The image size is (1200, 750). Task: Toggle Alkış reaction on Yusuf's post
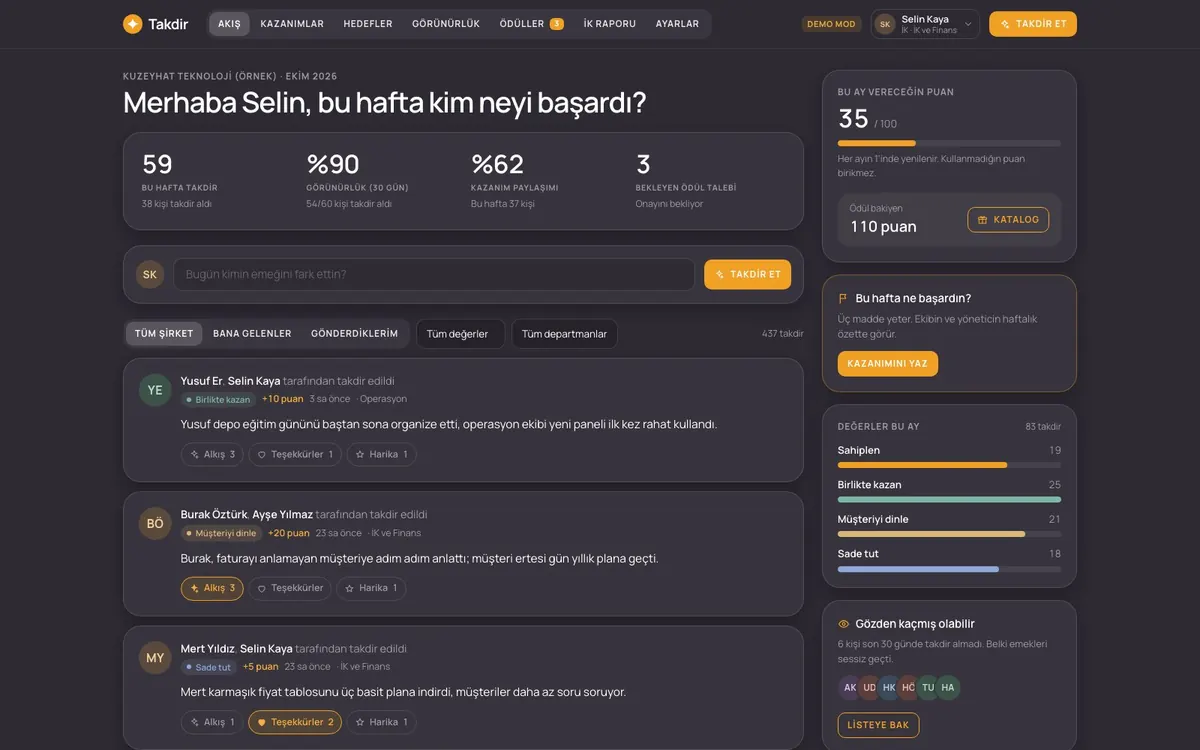tap(212, 454)
